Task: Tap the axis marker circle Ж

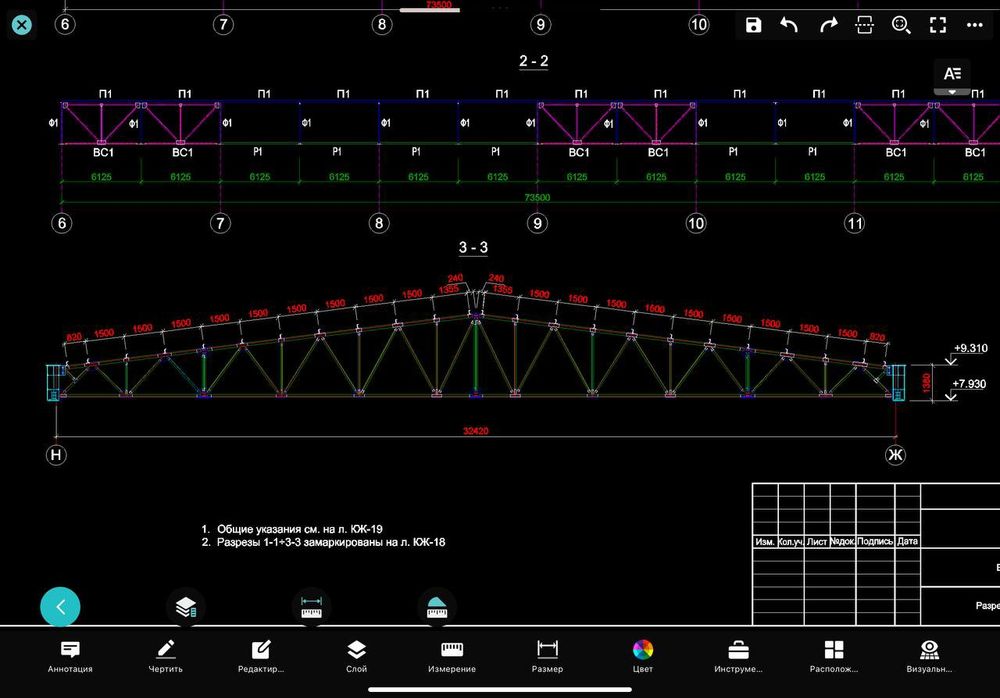Action: click(x=895, y=455)
